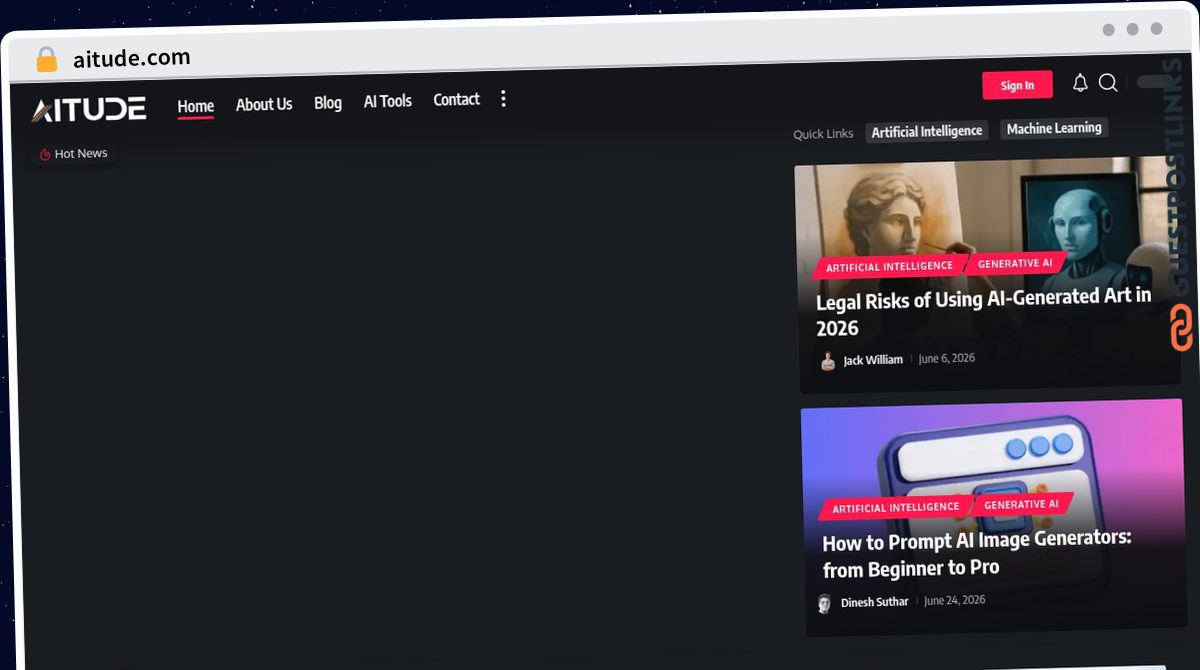Open article How to Prompt AI Image Generators
This screenshot has height=670, width=1200.
tap(976, 553)
